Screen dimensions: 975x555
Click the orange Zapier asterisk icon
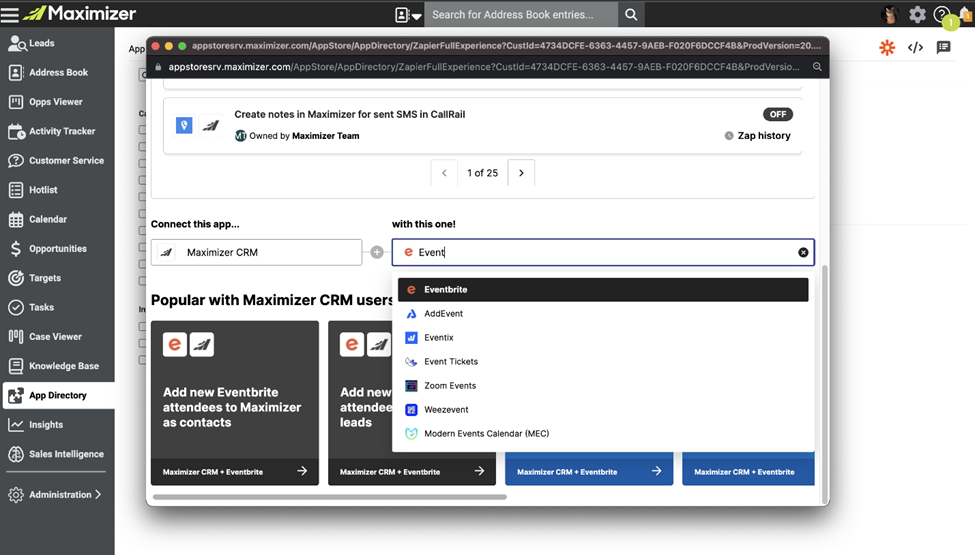point(887,47)
